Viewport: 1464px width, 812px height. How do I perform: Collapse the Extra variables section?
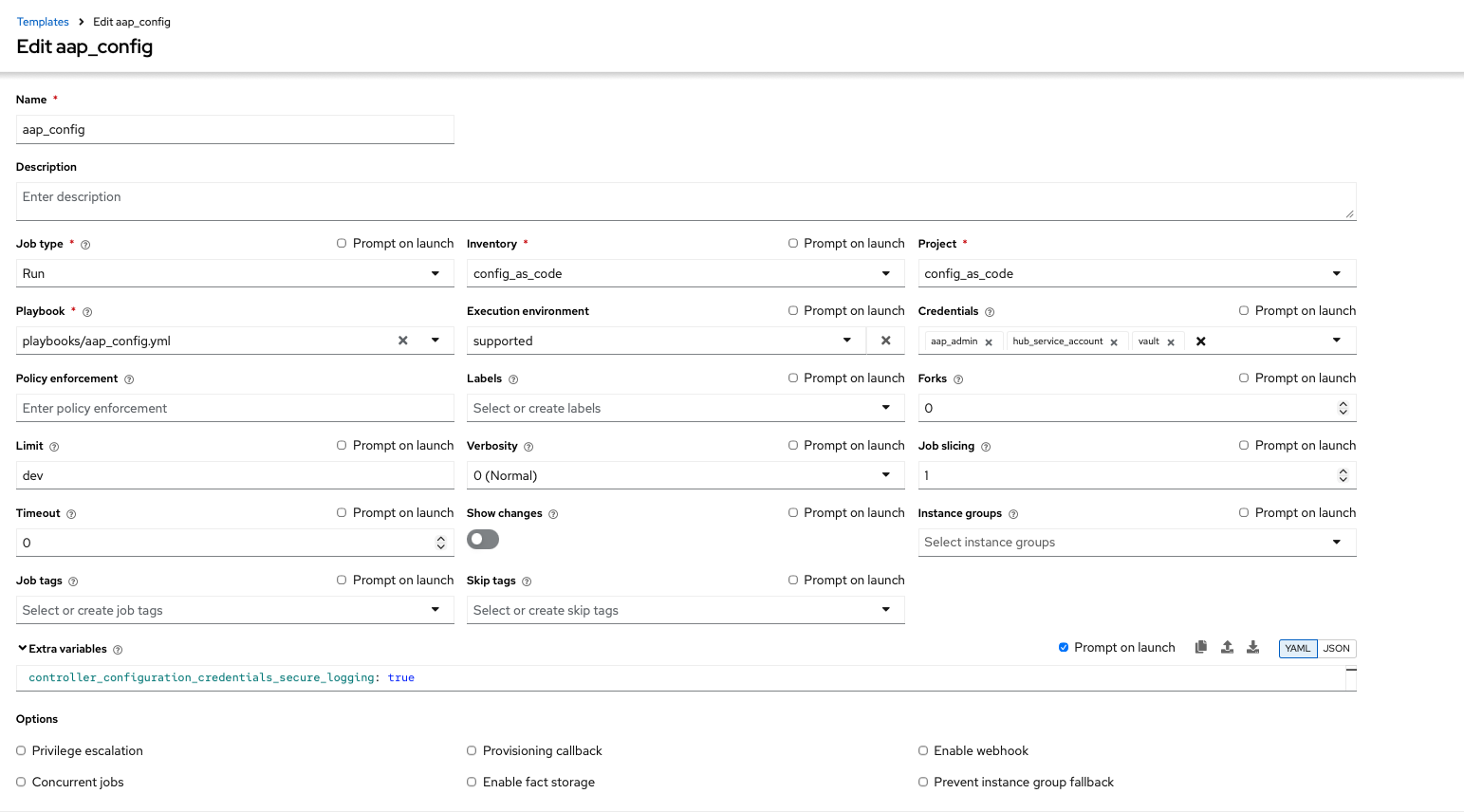click(22, 648)
